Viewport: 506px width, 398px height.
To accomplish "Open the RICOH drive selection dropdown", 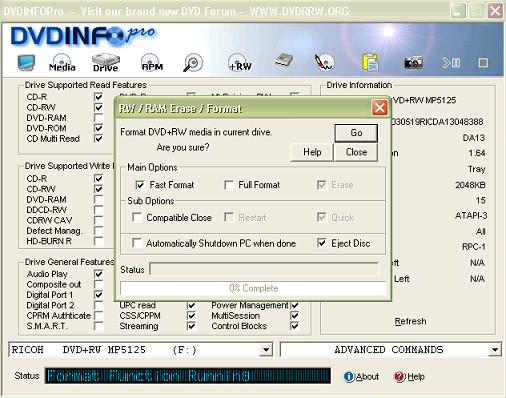I will click(265, 350).
